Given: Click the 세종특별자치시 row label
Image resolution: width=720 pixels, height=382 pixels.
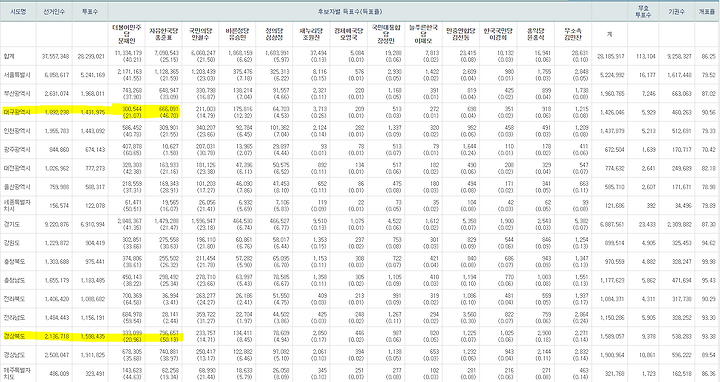Looking at the screenshot, I should pyautogui.click(x=16, y=205).
